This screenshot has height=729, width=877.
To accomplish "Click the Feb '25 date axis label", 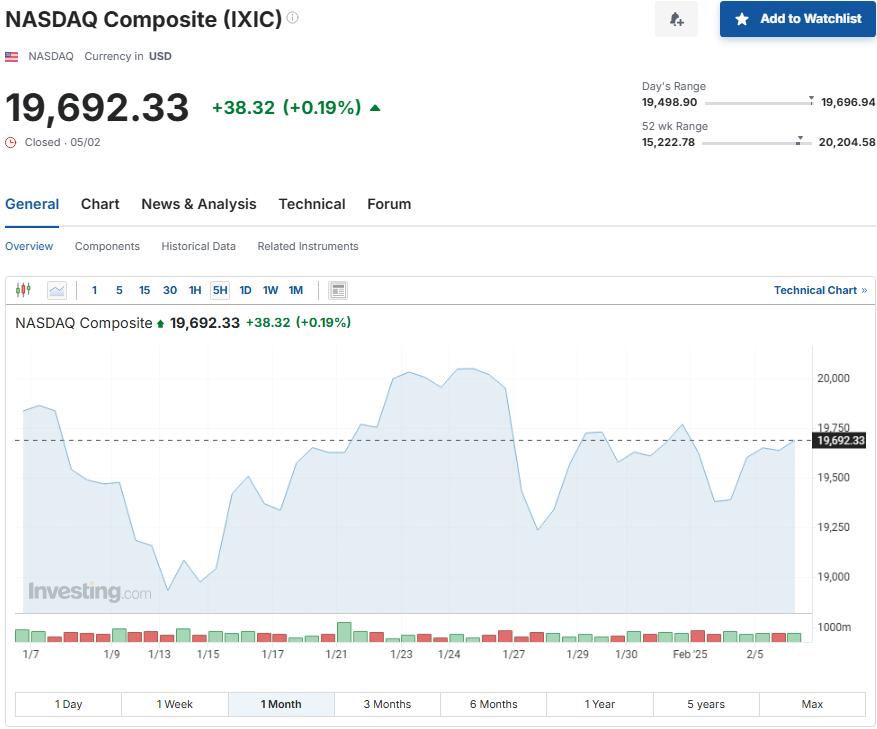I will pyautogui.click(x=690, y=654).
